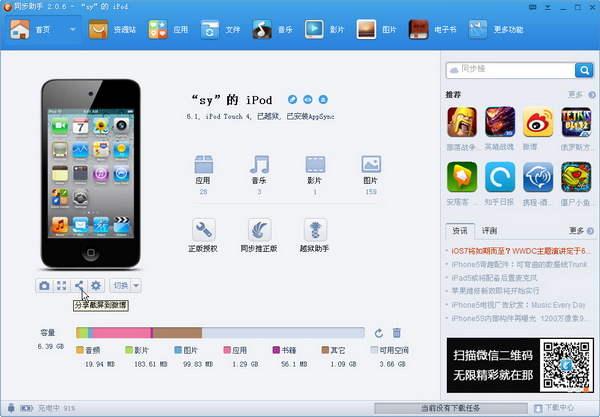
Task: Open the 安居客 app icon
Action: pos(462,177)
